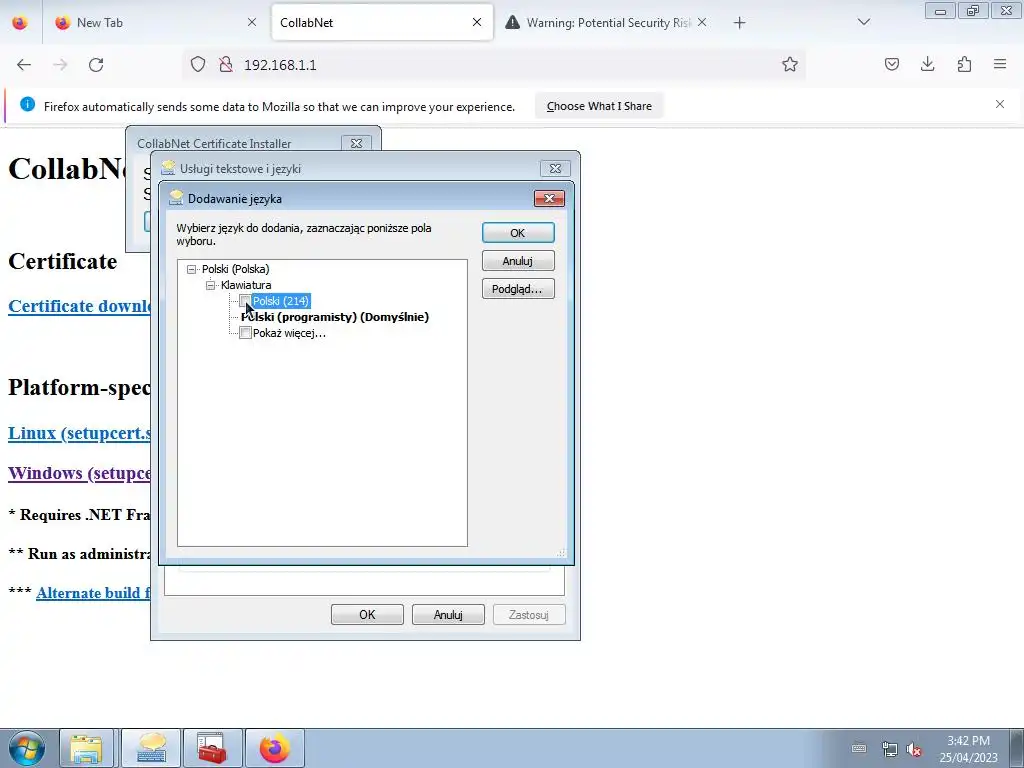Click the muted volume tray icon
The width and height of the screenshot is (1024, 768).
[x=914, y=750]
